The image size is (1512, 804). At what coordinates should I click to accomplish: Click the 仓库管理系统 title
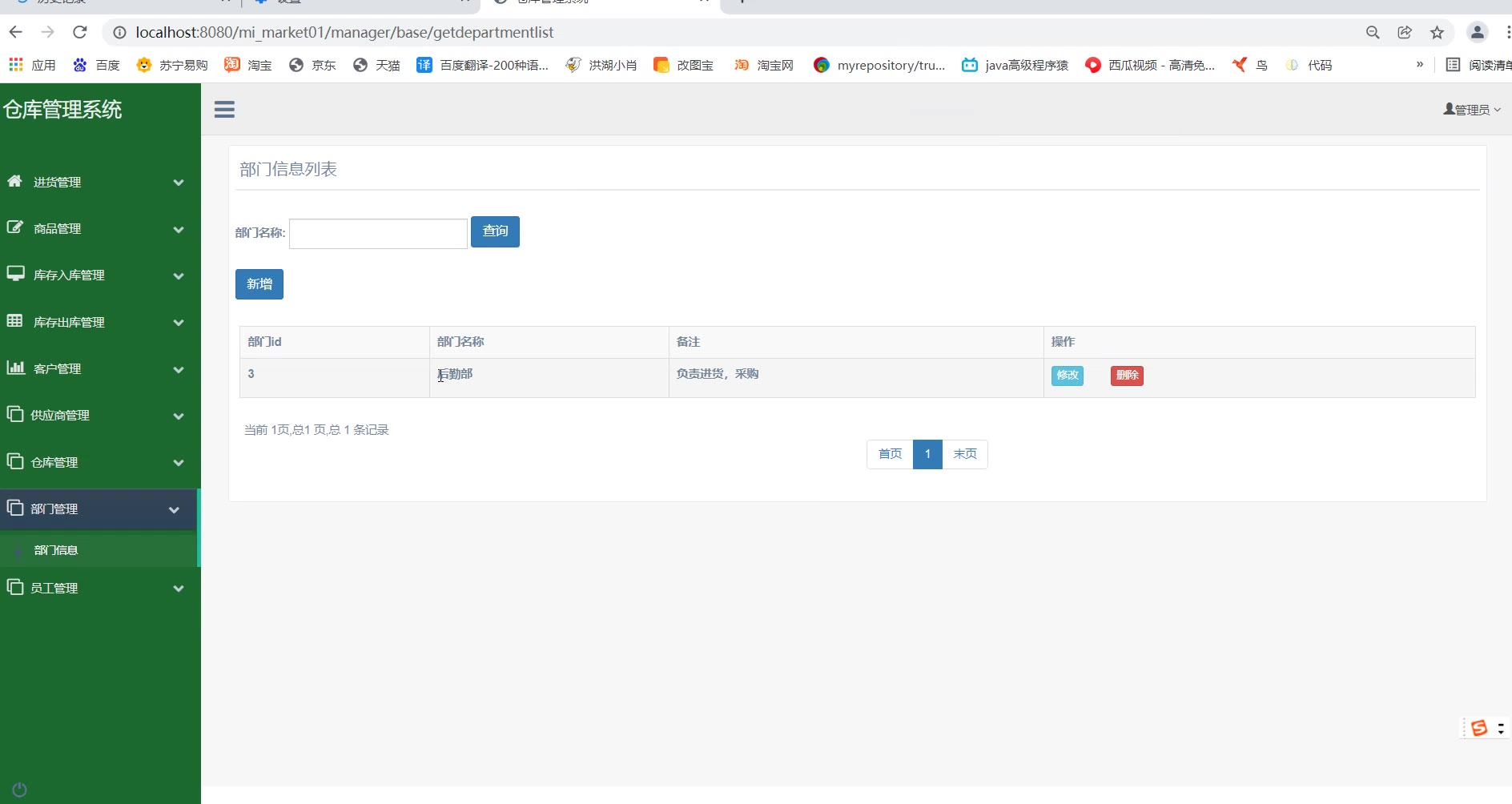[x=62, y=109]
